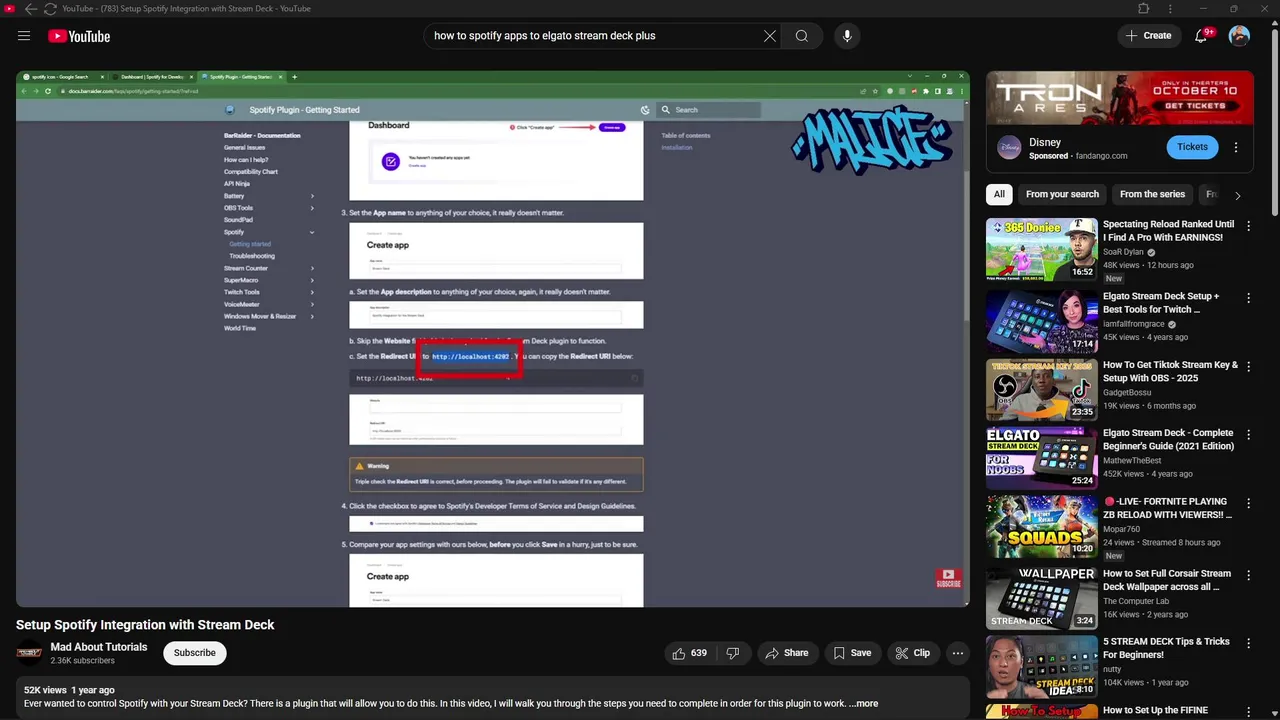This screenshot has height=720, width=1280.
Task: Open Mad About Tutorials channel name link
Action: 99,647
